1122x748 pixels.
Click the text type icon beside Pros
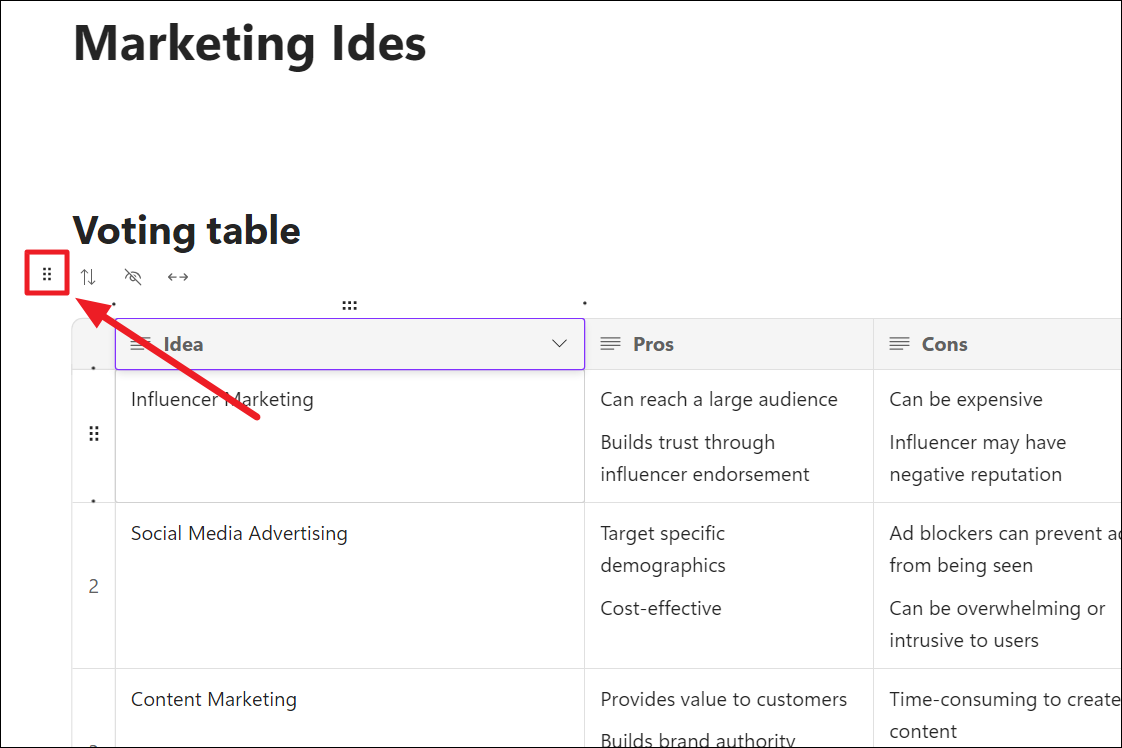click(x=610, y=344)
